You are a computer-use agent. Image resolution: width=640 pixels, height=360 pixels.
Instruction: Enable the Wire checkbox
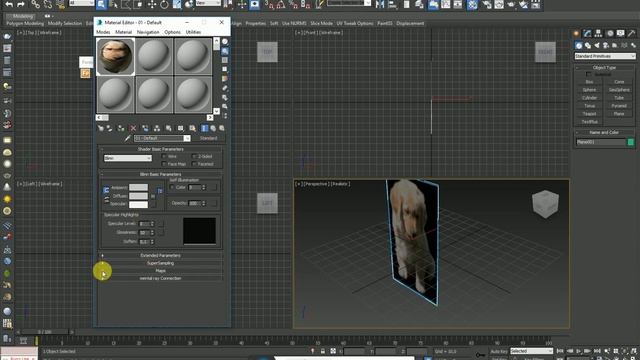click(x=164, y=156)
